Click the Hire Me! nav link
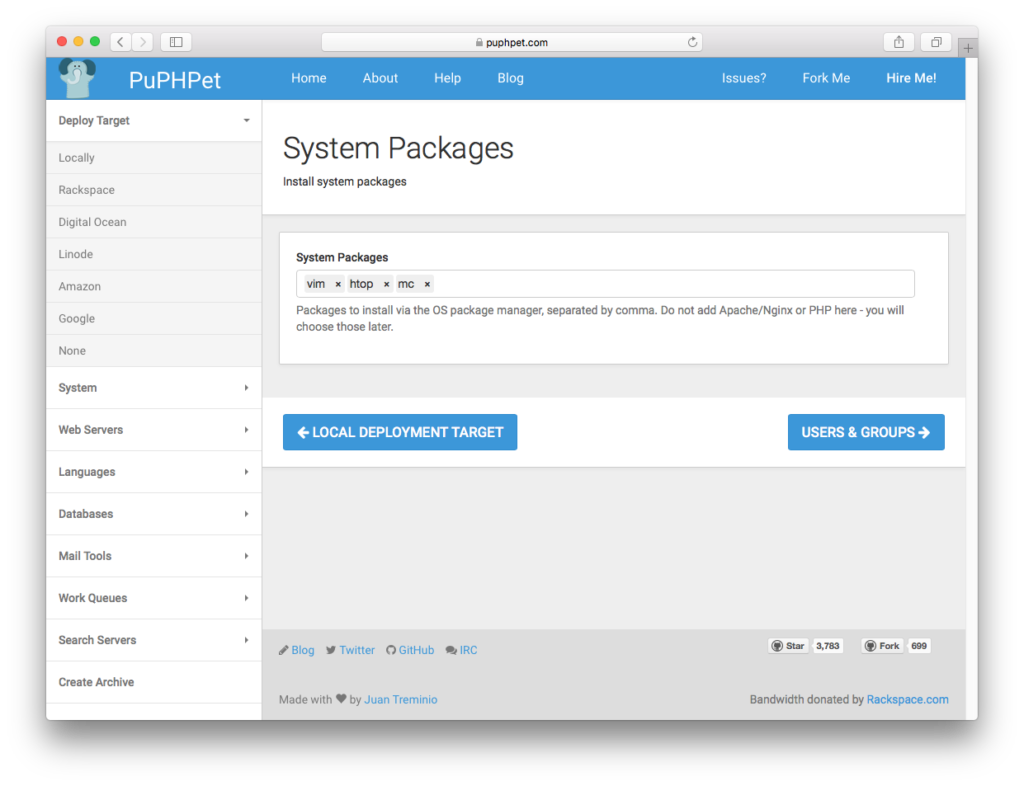 point(911,78)
